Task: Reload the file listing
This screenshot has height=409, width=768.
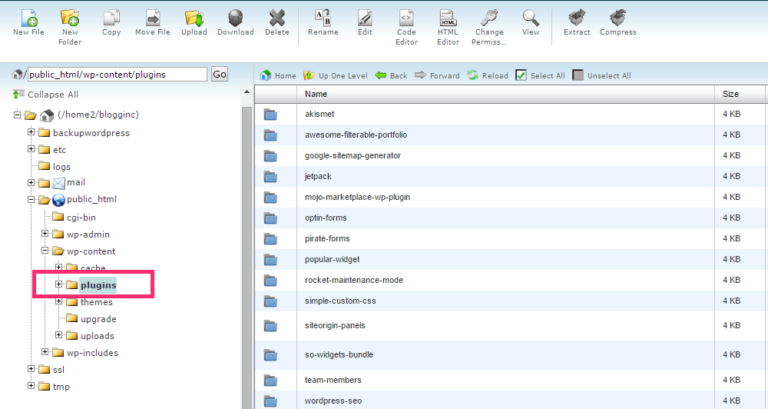Action: point(488,75)
